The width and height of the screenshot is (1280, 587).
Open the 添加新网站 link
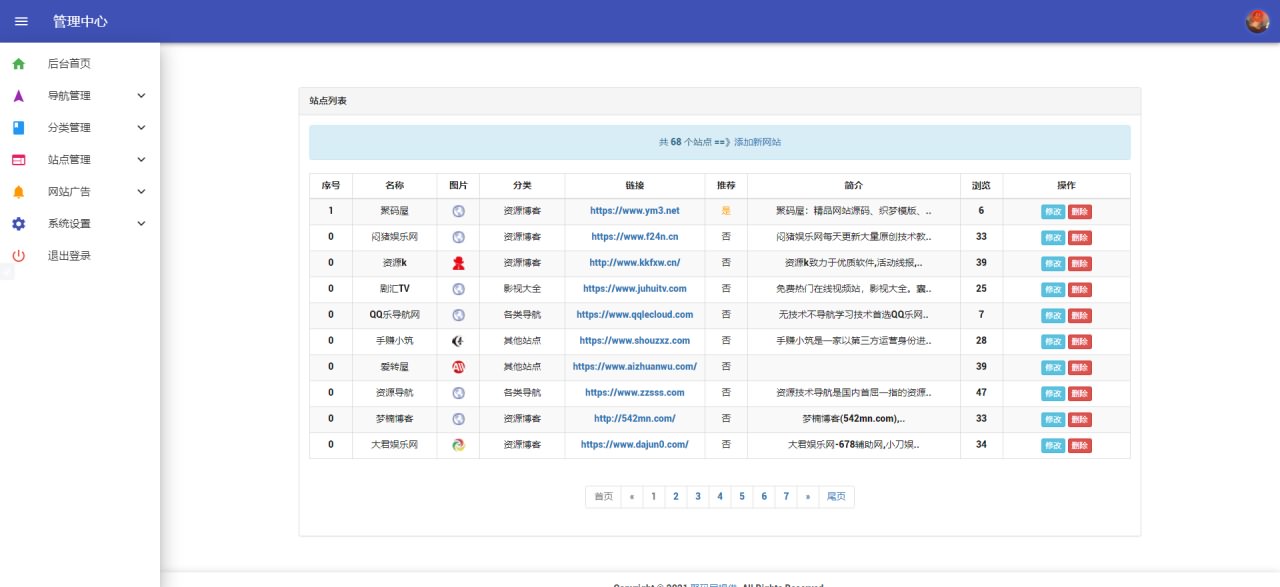point(757,142)
